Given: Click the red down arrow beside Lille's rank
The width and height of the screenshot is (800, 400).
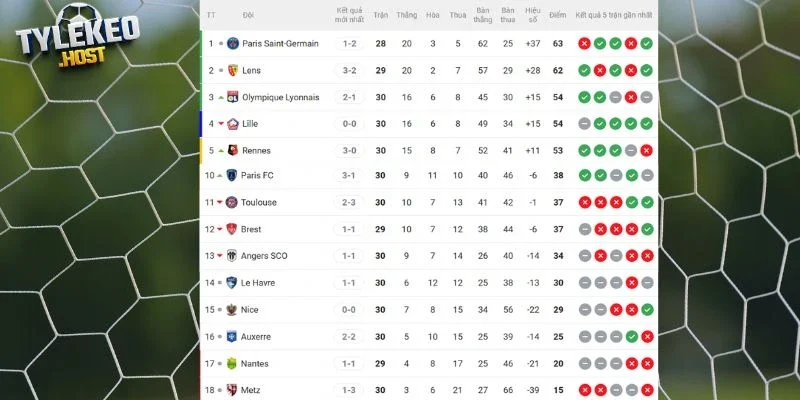Looking at the screenshot, I should (221, 124).
